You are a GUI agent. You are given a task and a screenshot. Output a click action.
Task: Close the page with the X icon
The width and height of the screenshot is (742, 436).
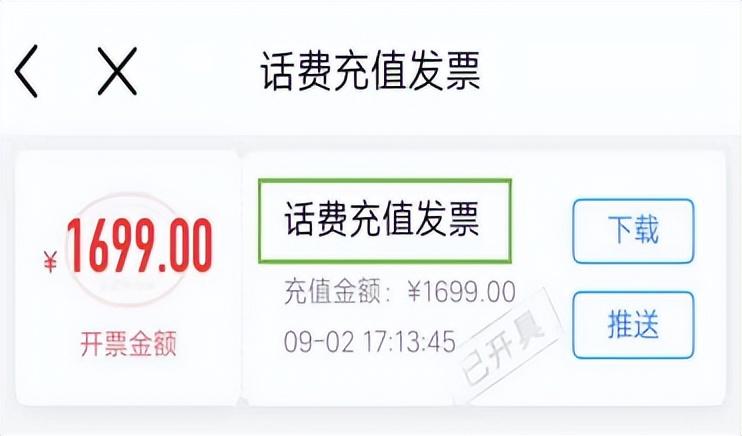[x=116, y=73]
